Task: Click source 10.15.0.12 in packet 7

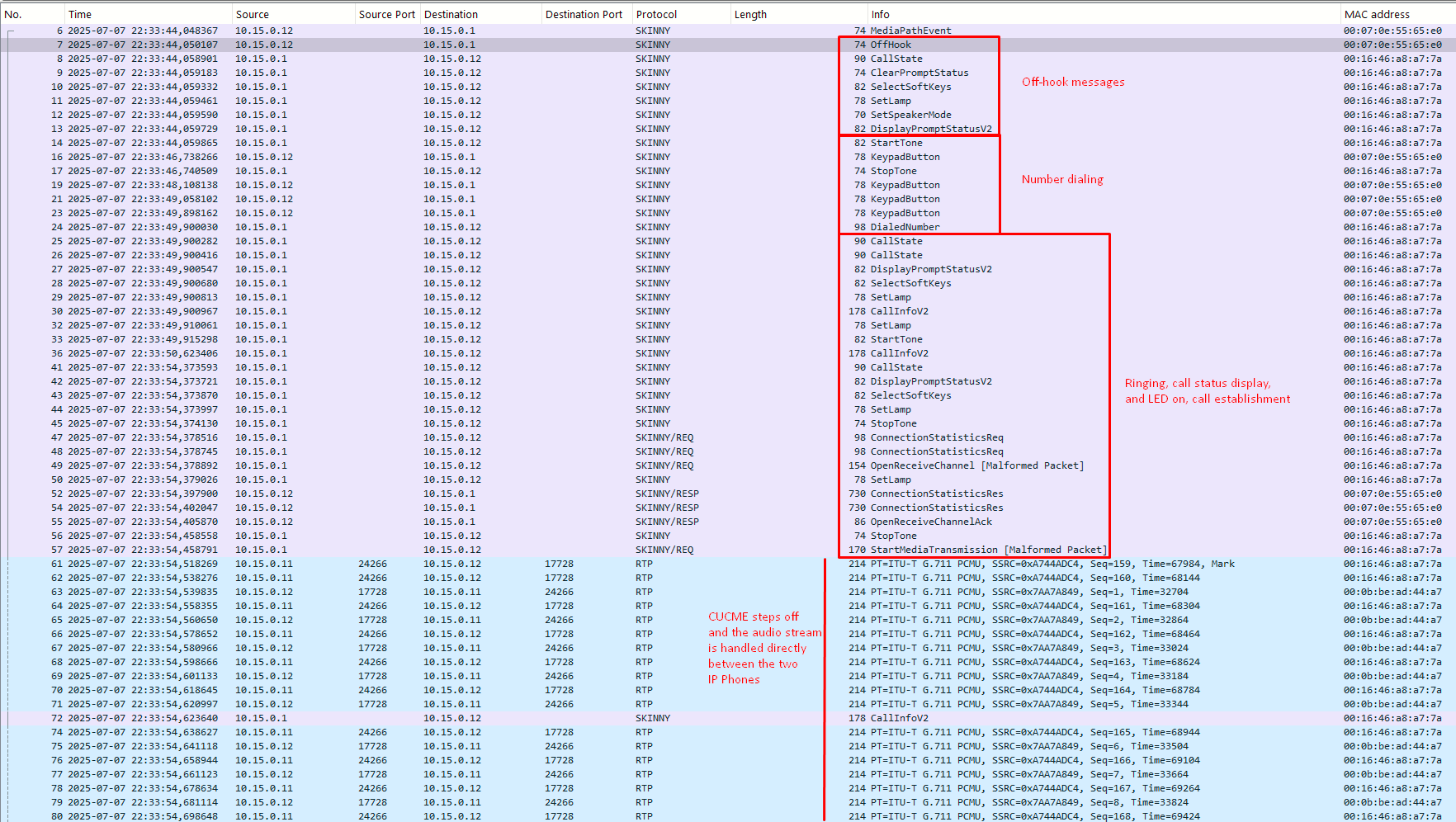Action: click(x=264, y=45)
